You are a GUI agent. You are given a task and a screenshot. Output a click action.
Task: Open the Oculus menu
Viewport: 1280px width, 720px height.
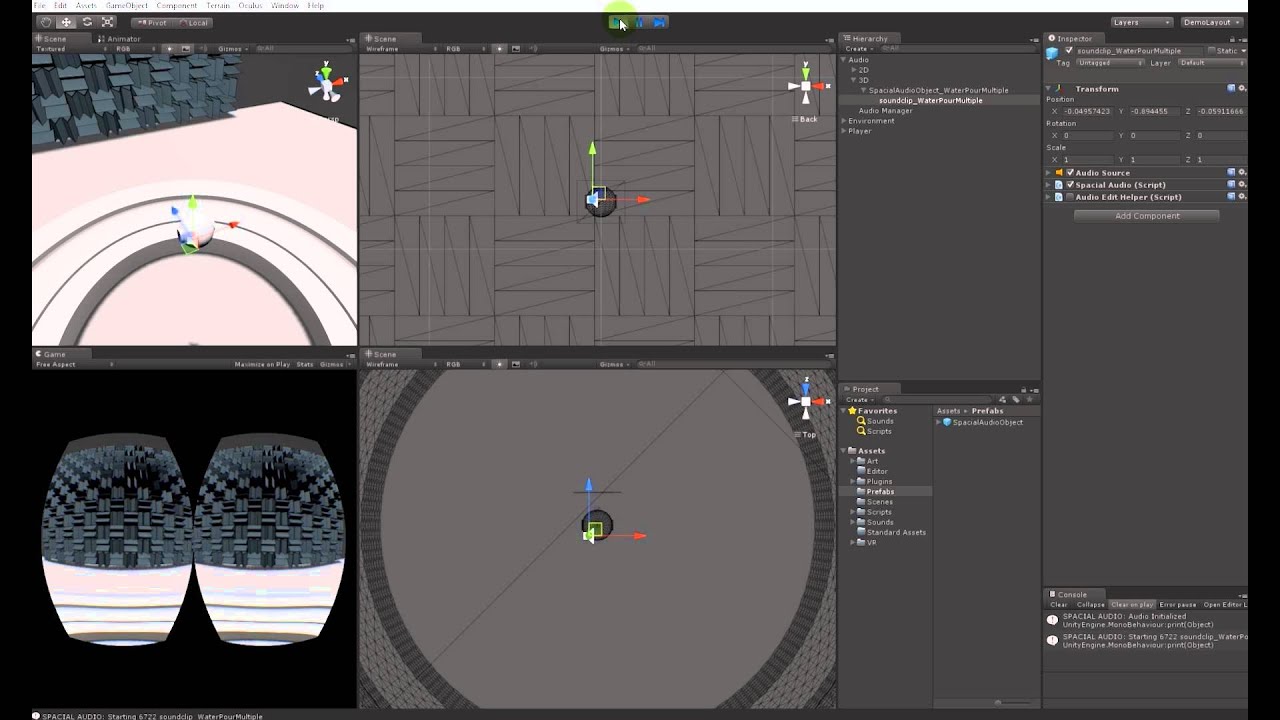point(250,6)
